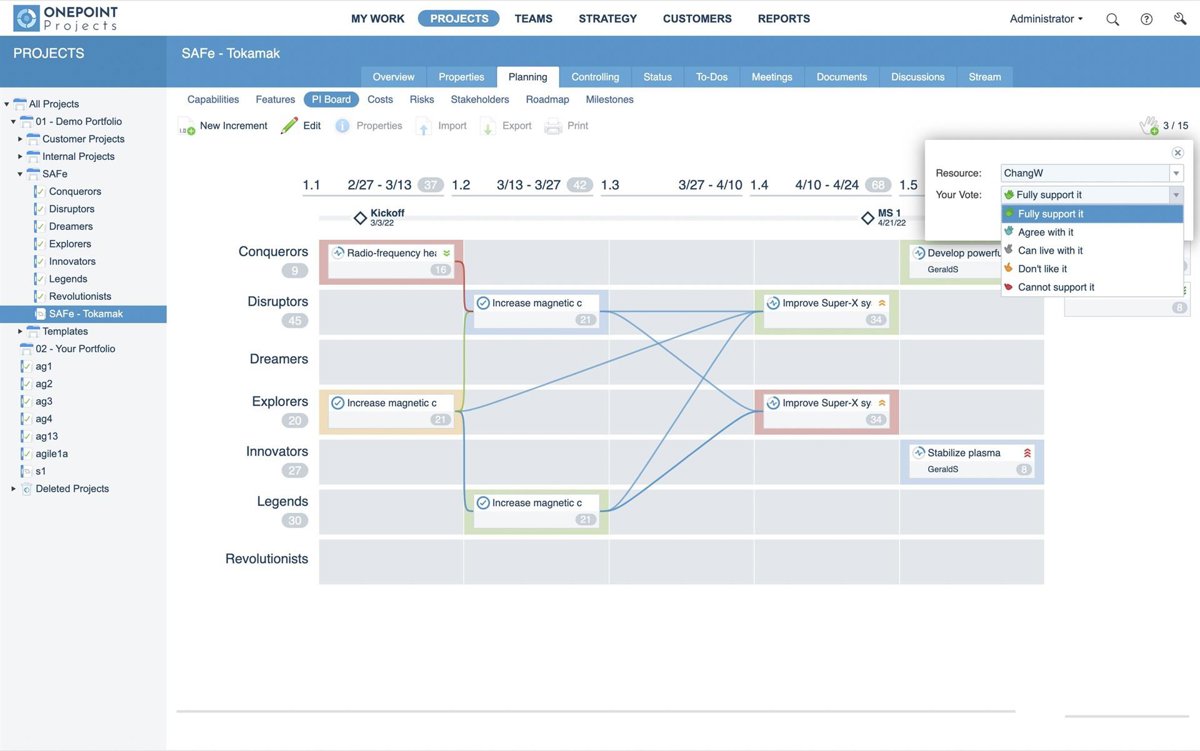Click the voting hand icon showing 3 / 15

coord(1149,126)
